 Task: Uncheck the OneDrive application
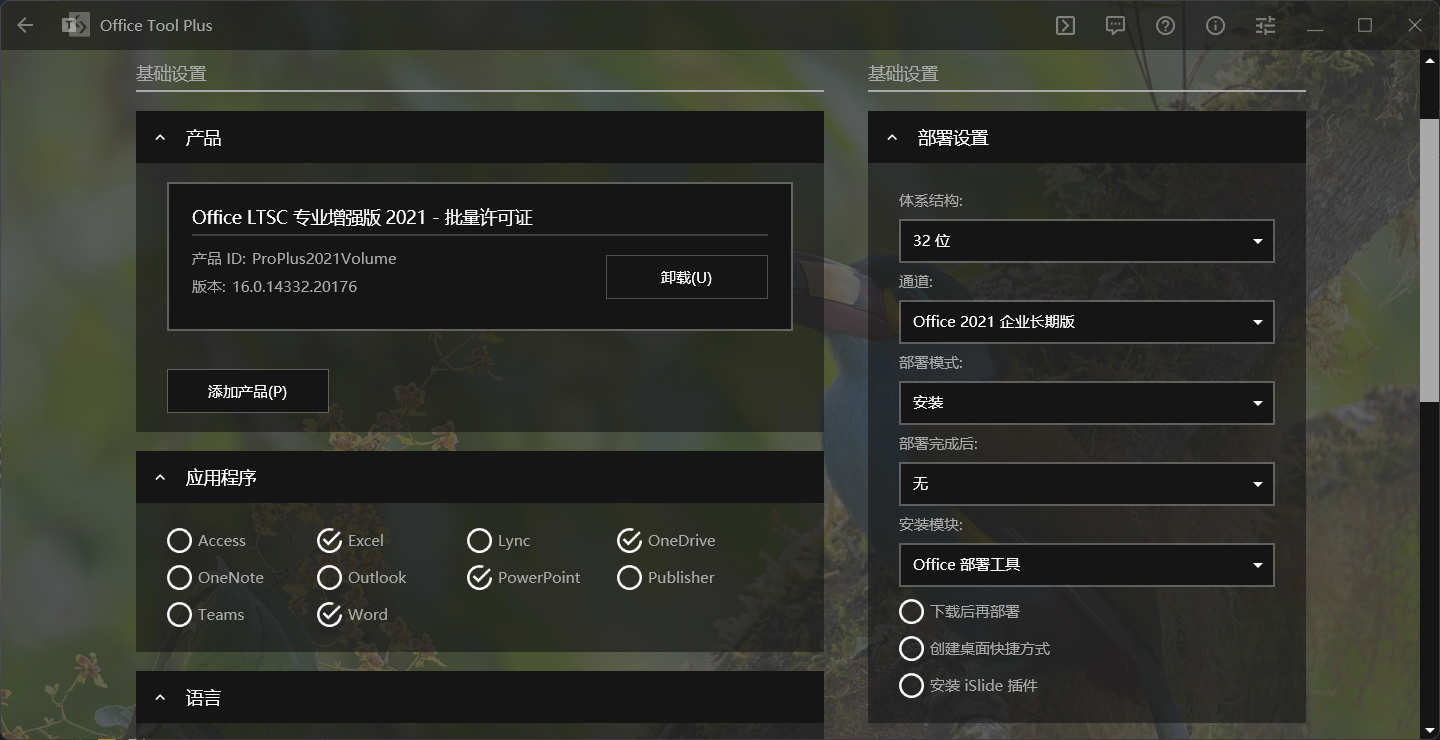tap(666, 541)
